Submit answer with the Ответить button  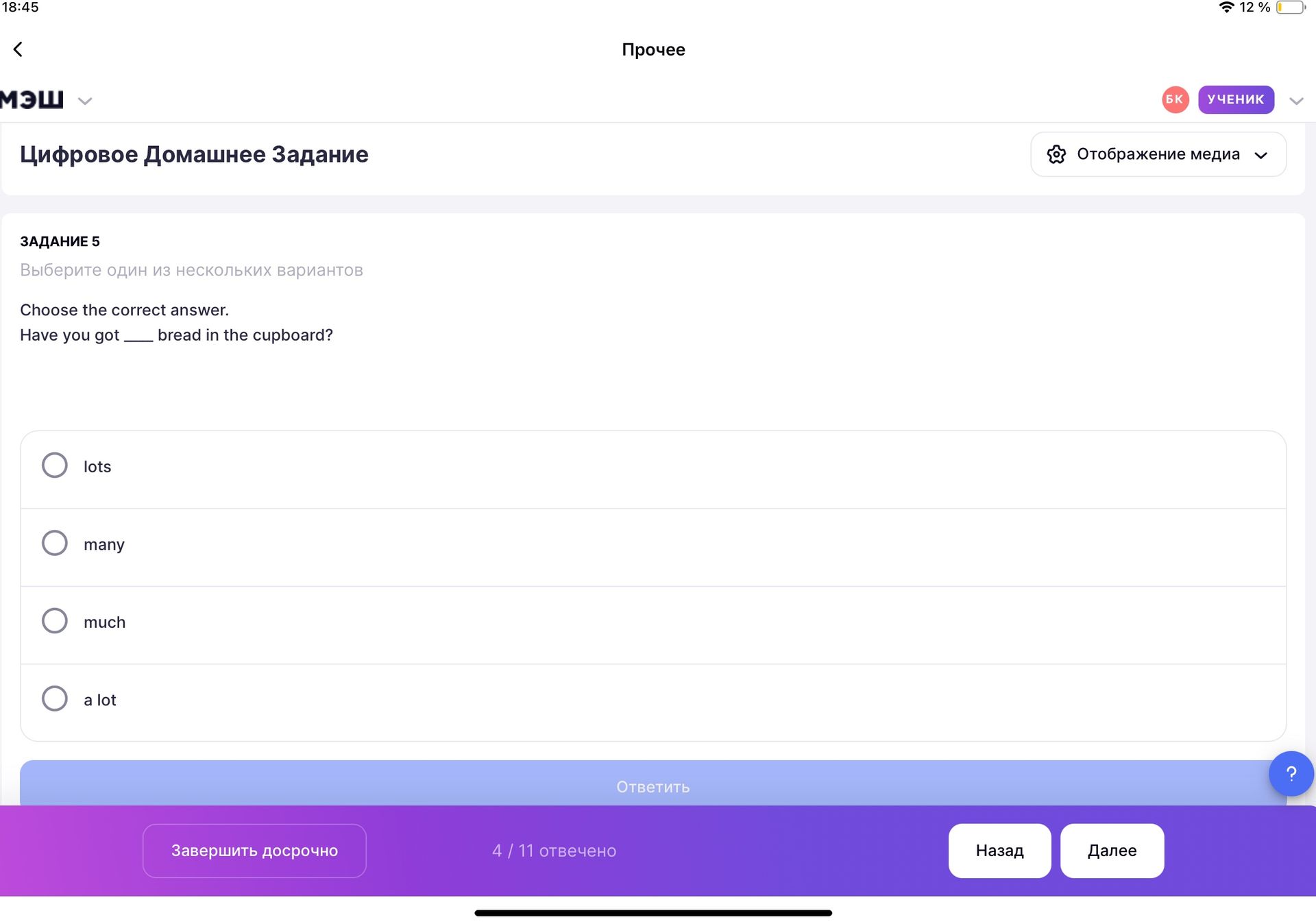(x=653, y=783)
